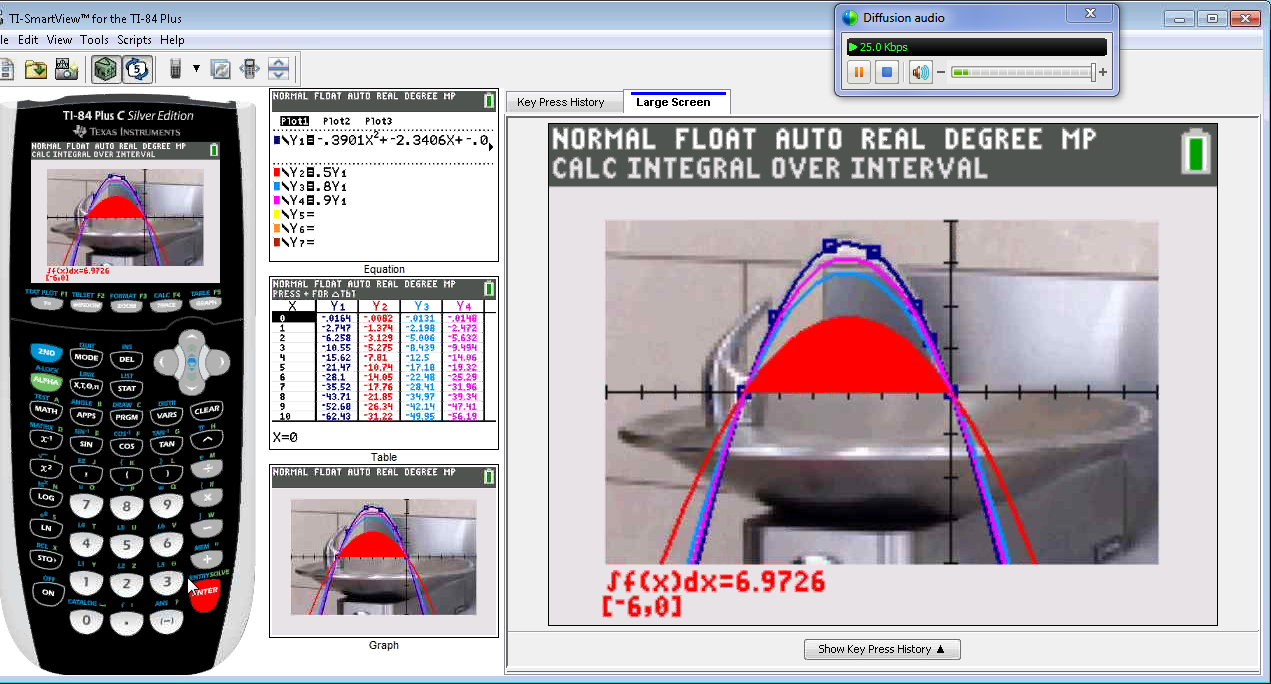The width and height of the screenshot is (1271, 684).
Task: Click the number 5 key
Action: click(127, 546)
